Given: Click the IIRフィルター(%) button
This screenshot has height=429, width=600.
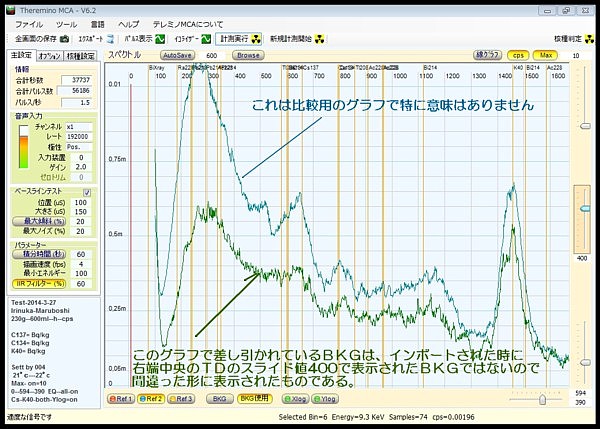Looking at the screenshot, I should [39, 284].
